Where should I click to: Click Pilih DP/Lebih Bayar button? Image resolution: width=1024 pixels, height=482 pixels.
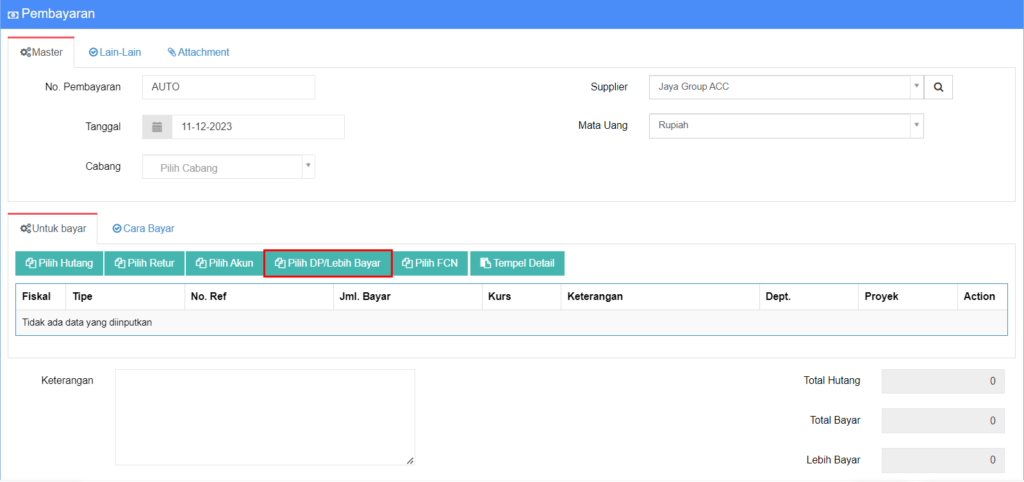click(327, 263)
